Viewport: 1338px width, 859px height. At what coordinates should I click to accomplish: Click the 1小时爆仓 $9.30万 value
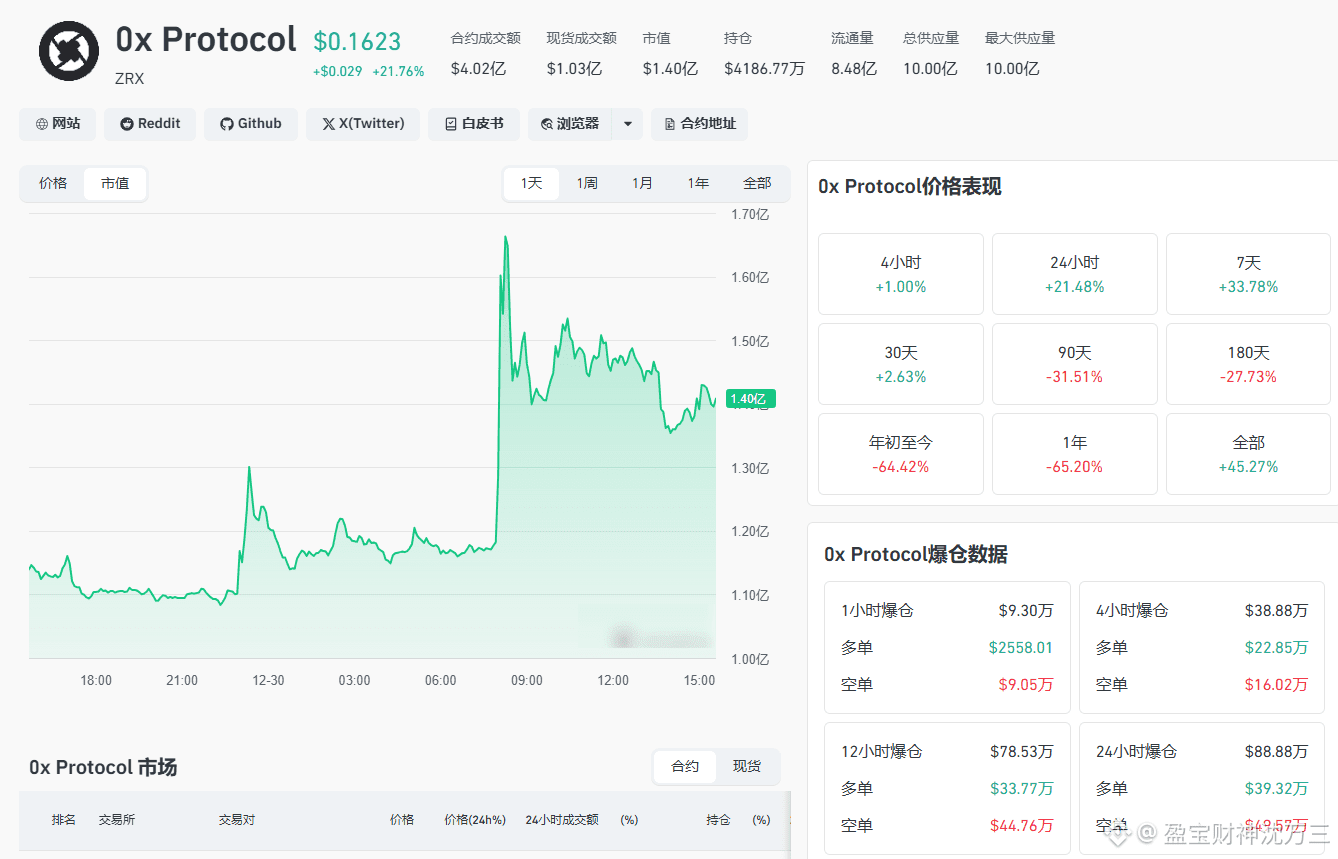[x=1026, y=610]
